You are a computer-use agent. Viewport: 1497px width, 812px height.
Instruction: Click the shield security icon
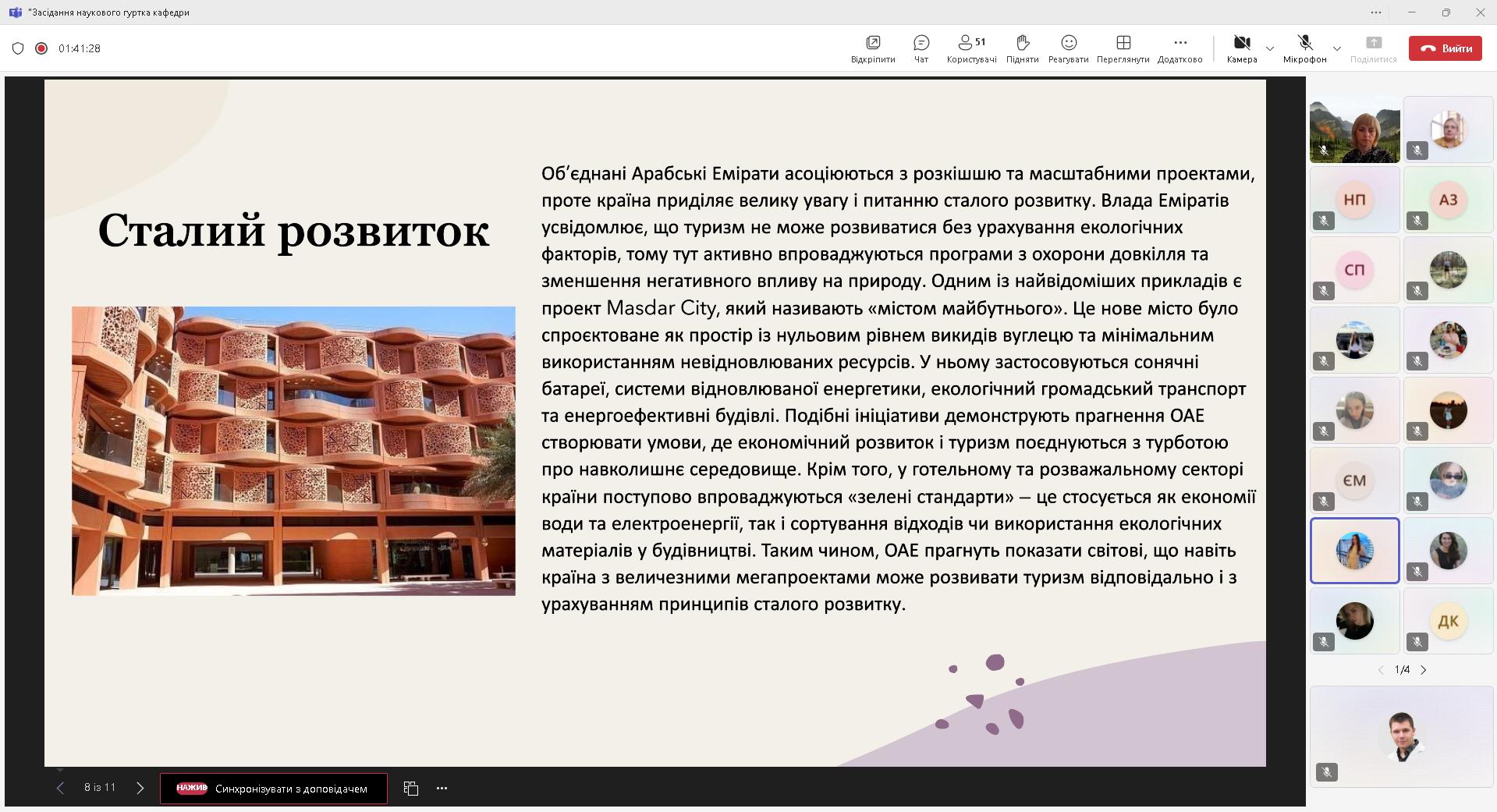pos(18,48)
